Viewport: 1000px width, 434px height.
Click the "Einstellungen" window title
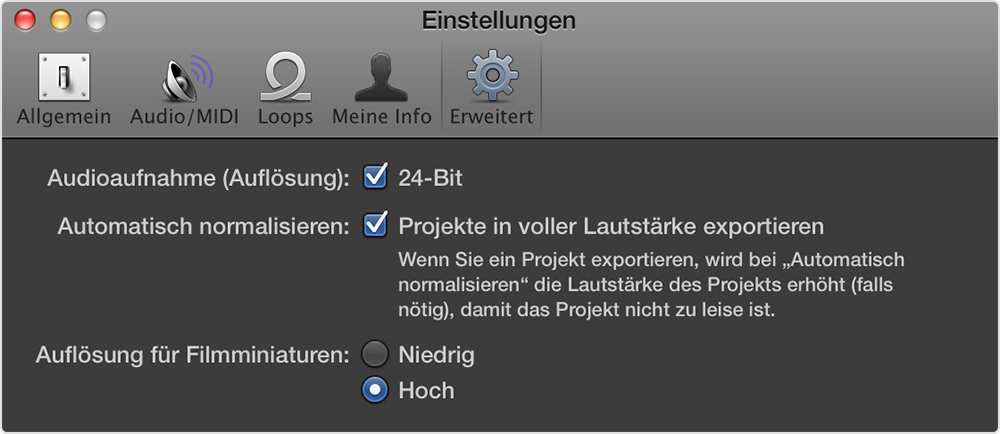(x=499, y=20)
